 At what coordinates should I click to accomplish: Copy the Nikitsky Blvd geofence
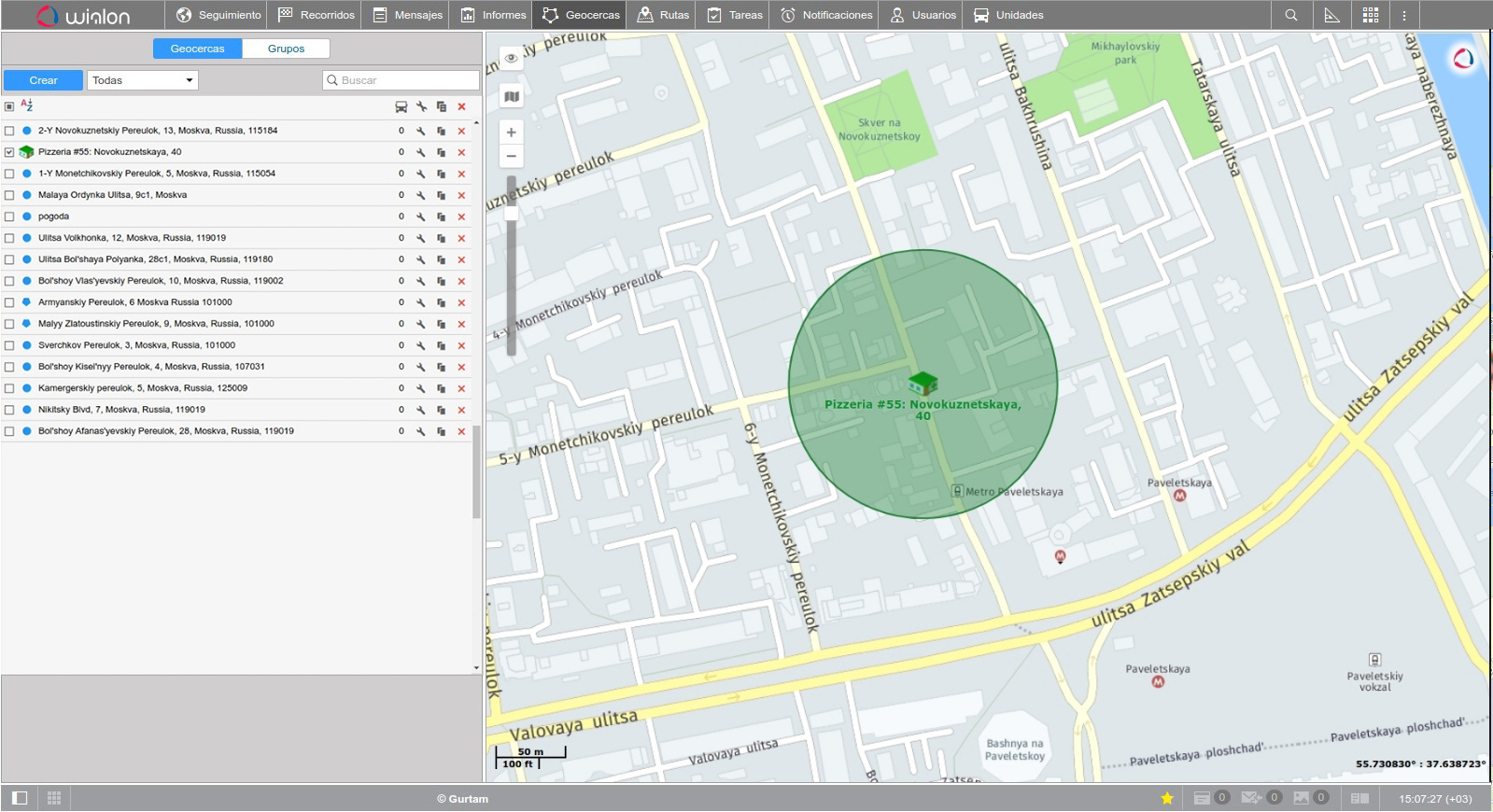point(441,410)
